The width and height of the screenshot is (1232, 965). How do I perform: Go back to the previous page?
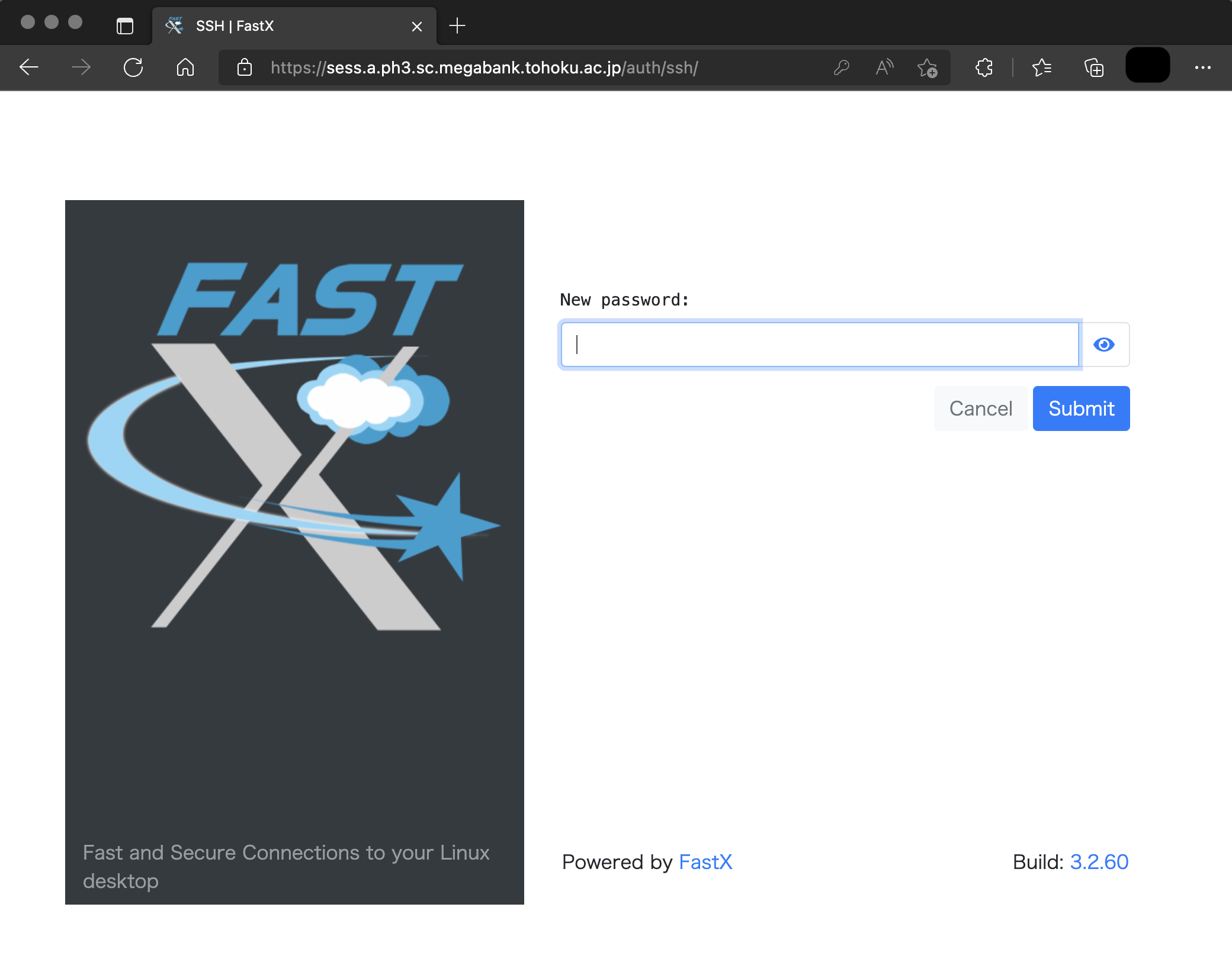pos(29,67)
